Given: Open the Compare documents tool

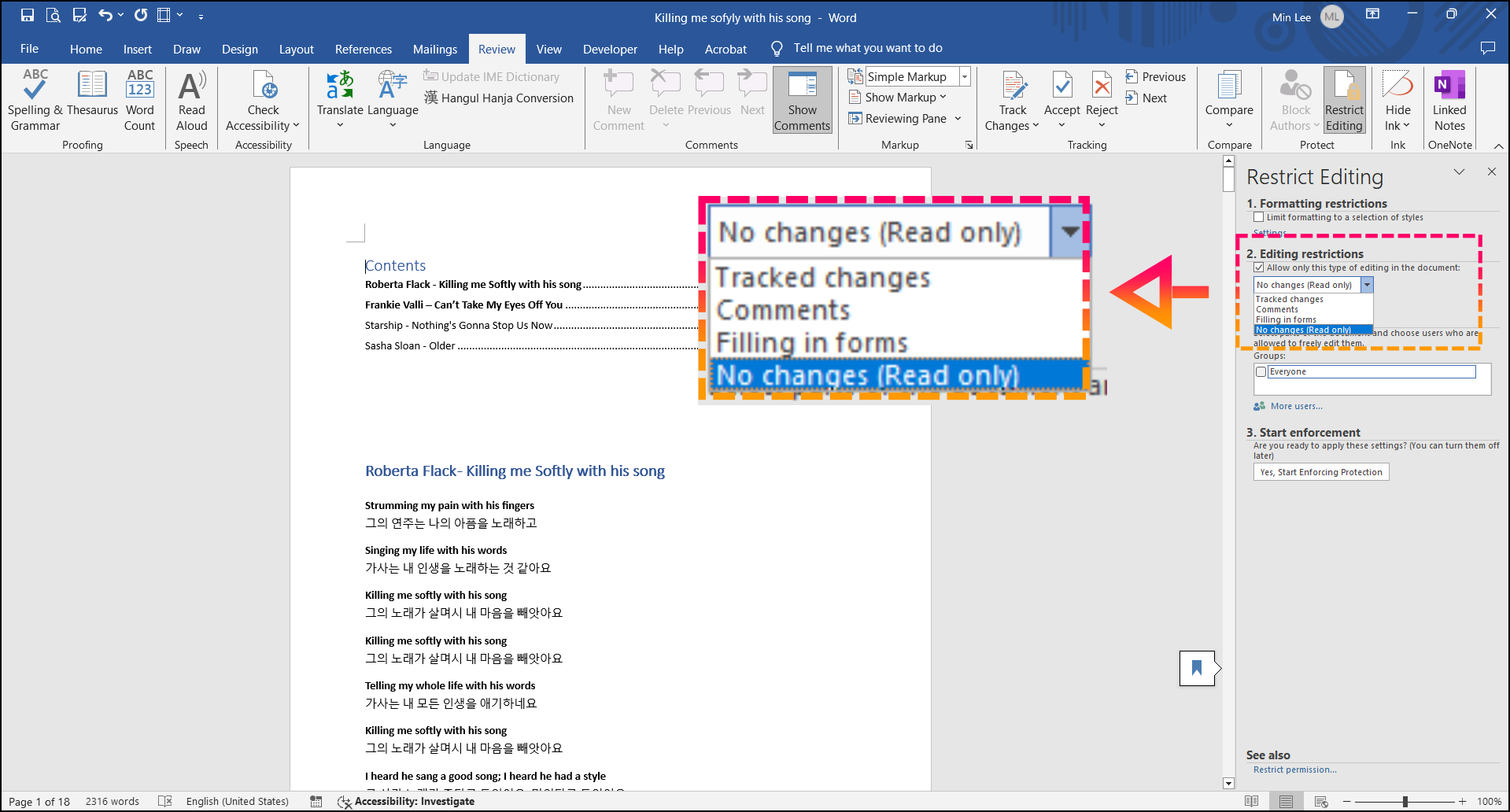Looking at the screenshot, I should (1229, 100).
